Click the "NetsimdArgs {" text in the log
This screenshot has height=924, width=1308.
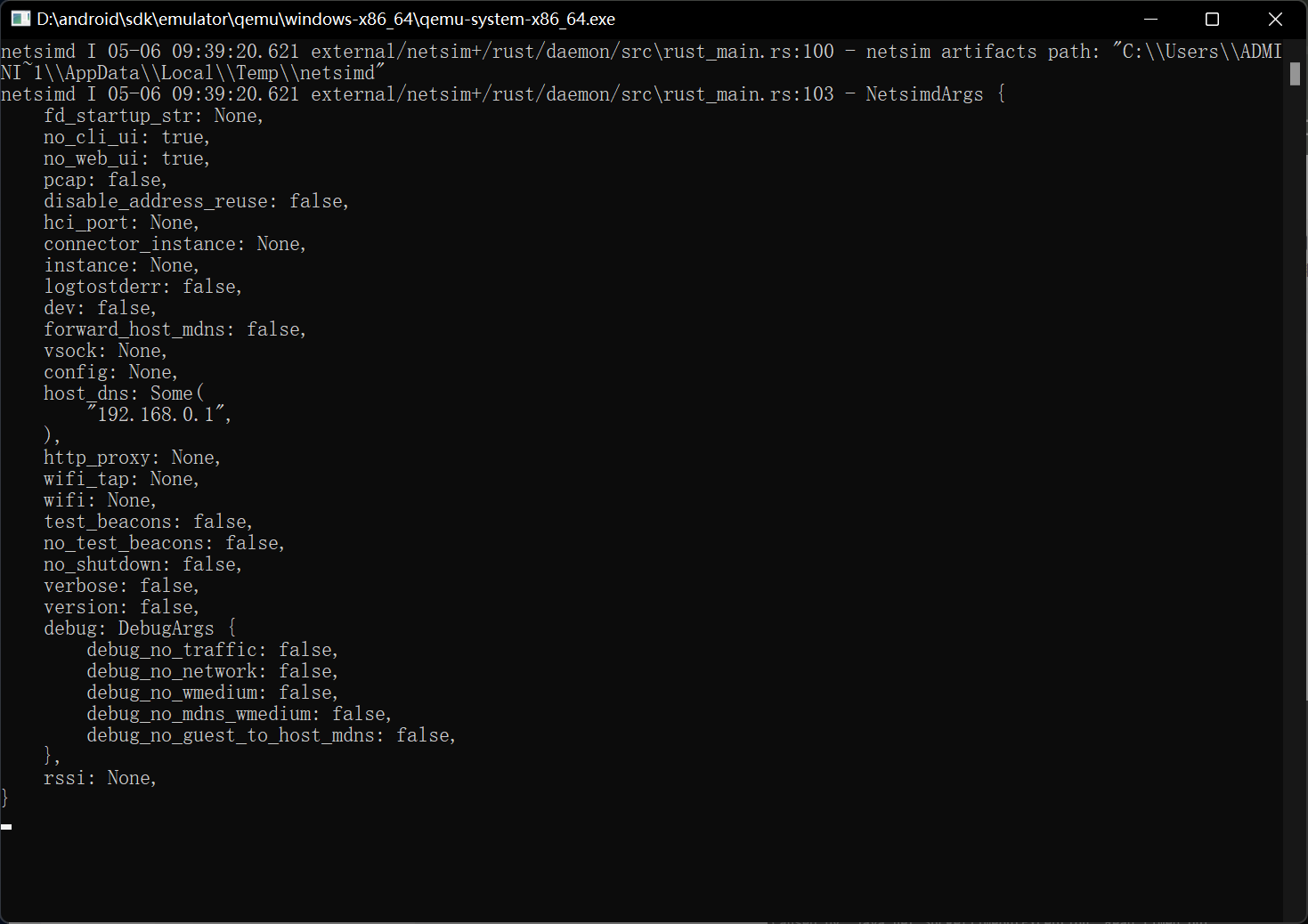tap(936, 94)
